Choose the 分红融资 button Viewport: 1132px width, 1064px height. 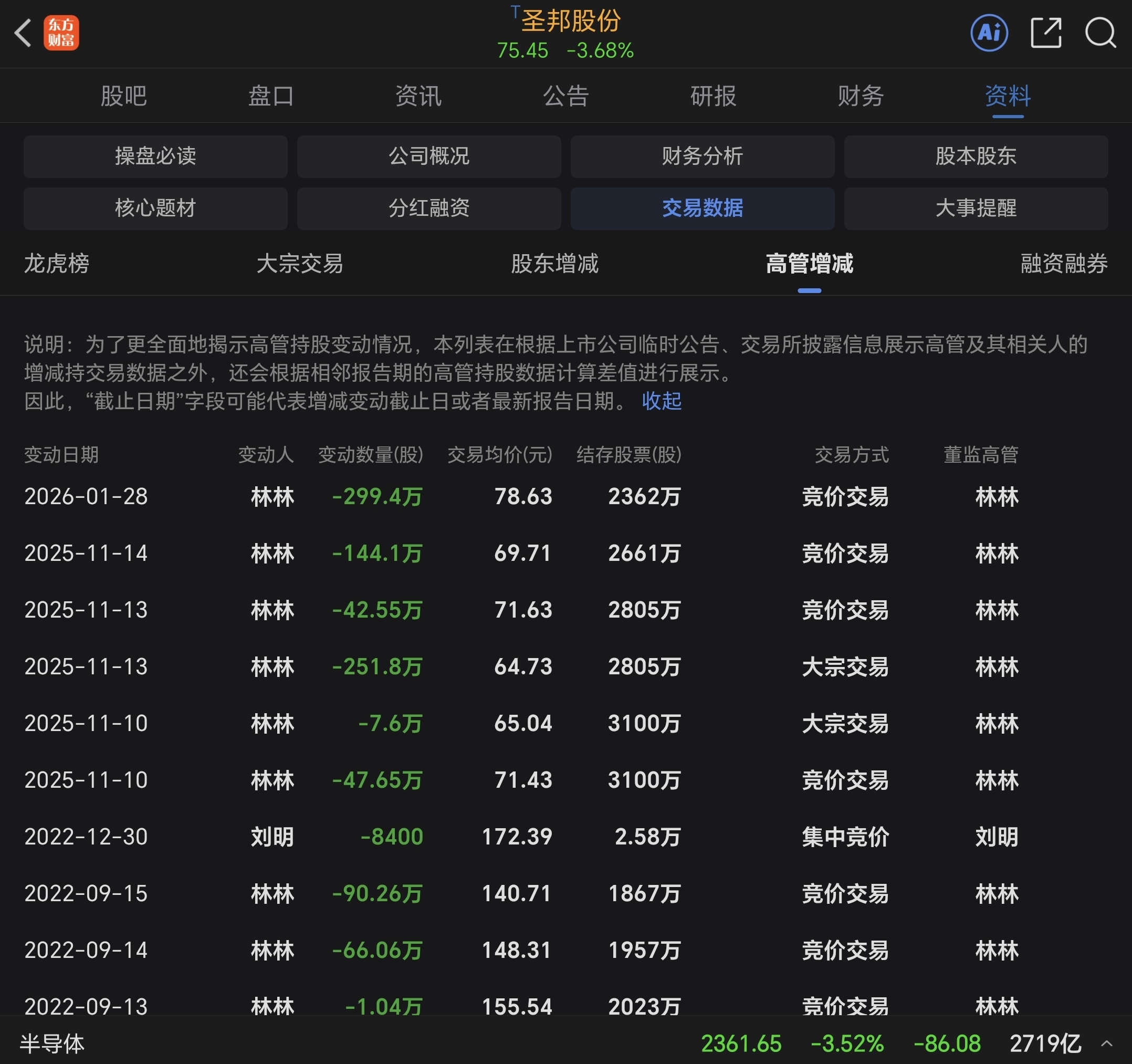[x=429, y=208]
